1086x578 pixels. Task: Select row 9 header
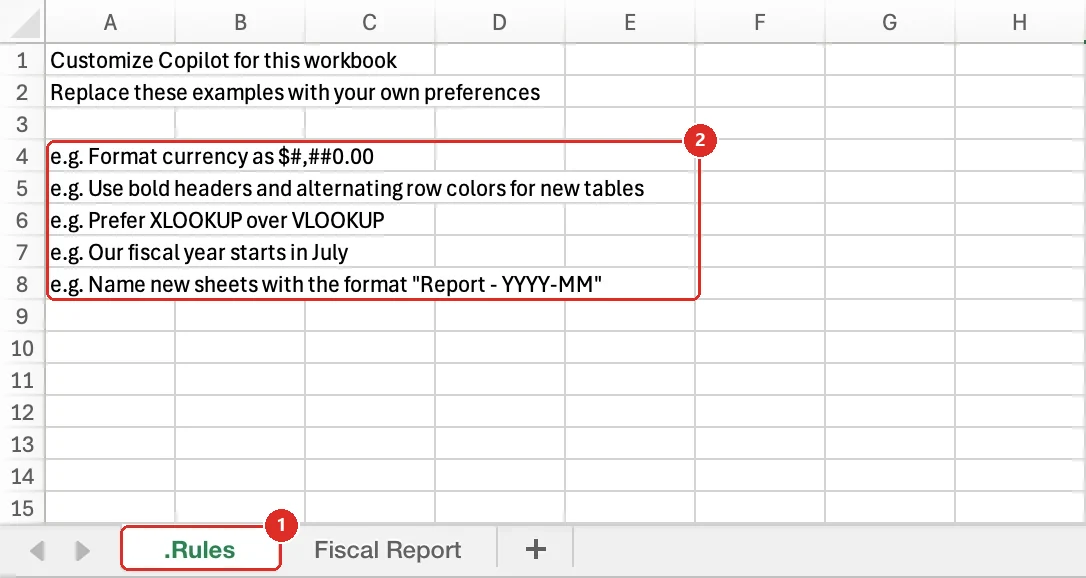[22, 316]
